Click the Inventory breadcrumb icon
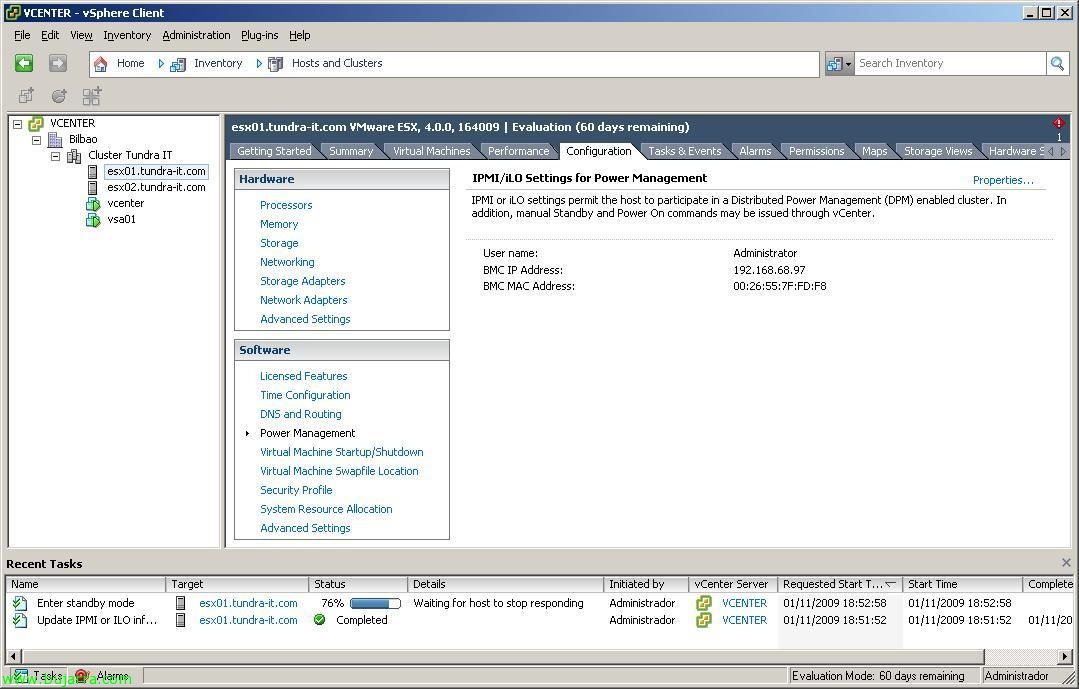 point(178,64)
